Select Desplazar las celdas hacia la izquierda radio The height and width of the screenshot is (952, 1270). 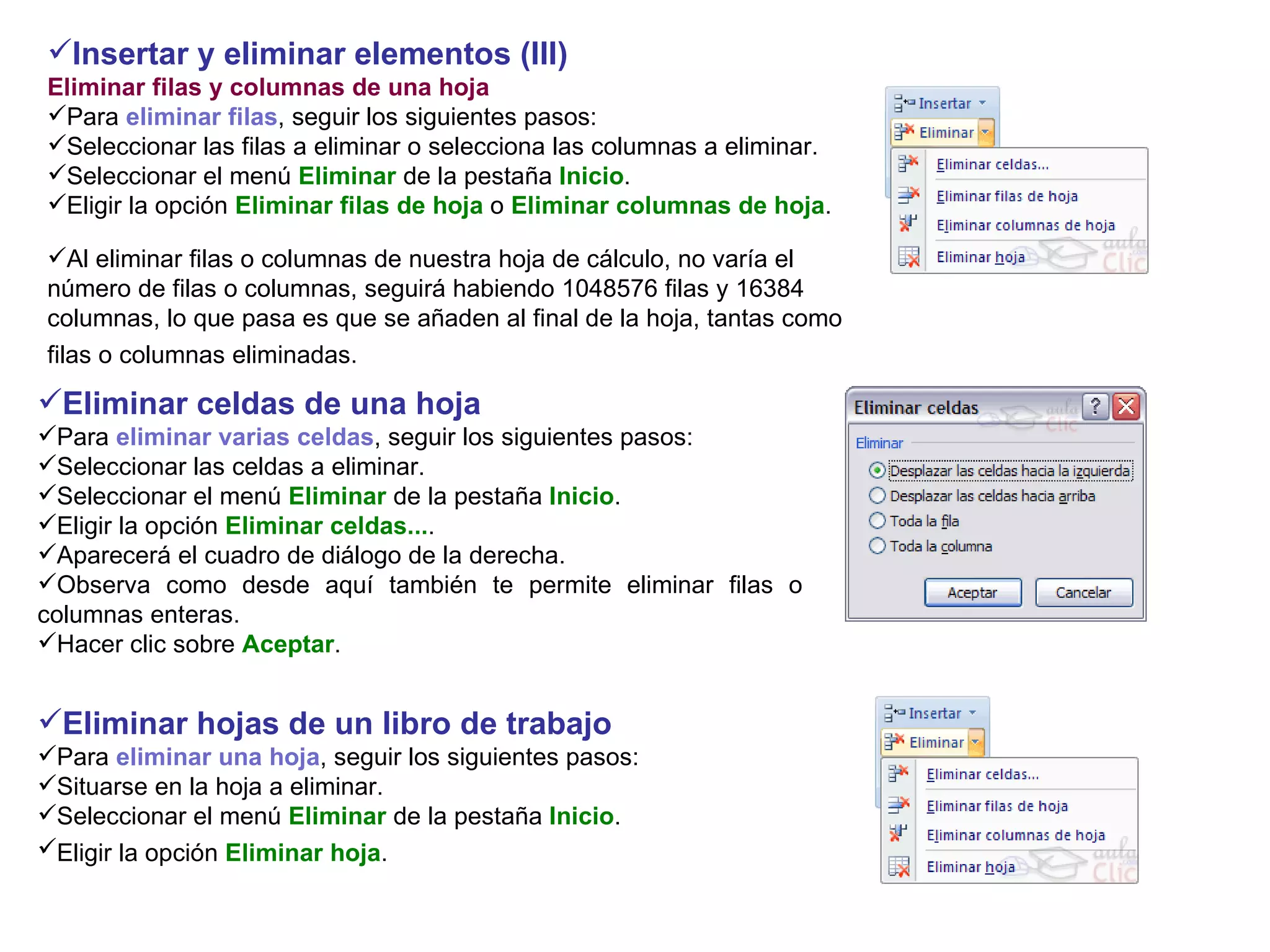877,470
